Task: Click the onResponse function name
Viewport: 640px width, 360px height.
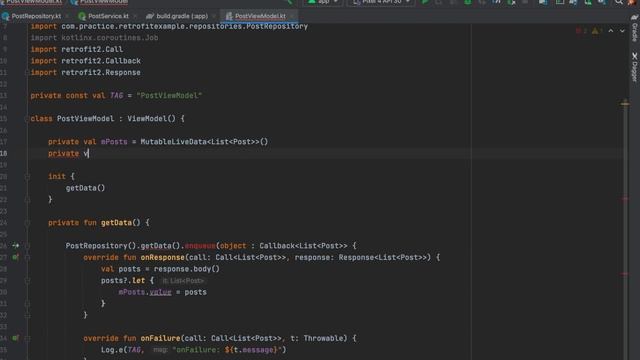Action: pyautogui.click(x=162, y=257)
